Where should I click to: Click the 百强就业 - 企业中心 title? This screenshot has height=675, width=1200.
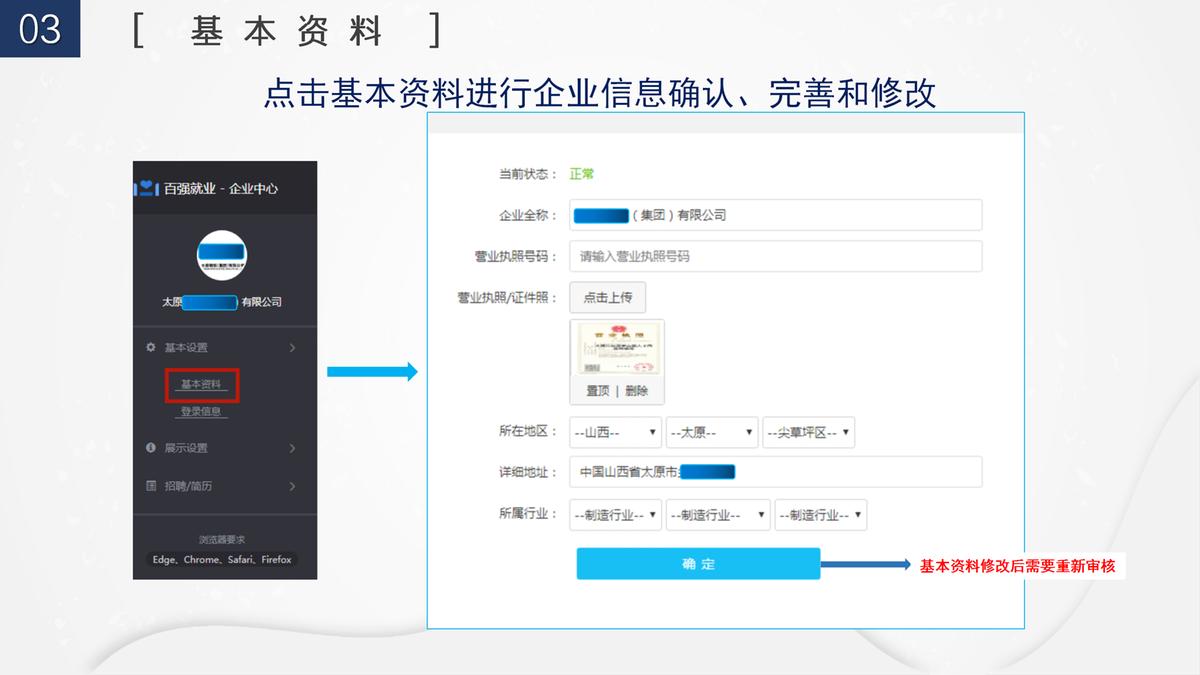coord(221,188)
